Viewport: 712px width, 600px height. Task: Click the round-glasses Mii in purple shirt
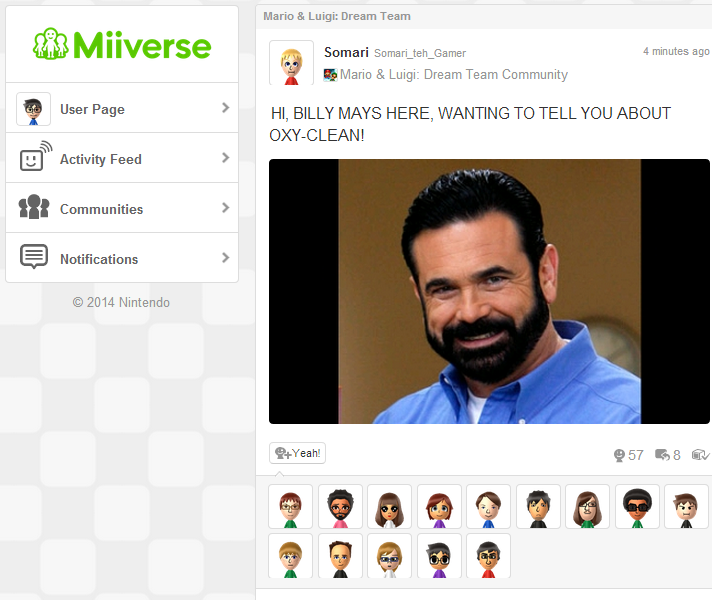[x=439, y=556]
